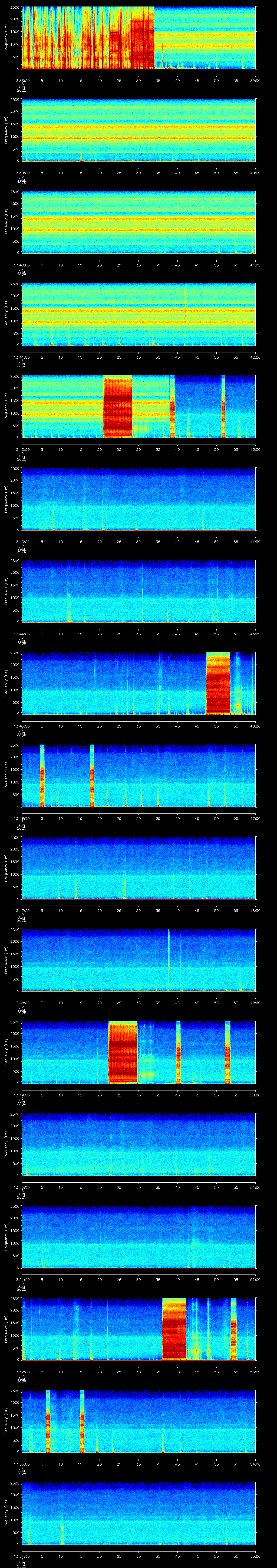Click the 13:47:00 timestamp label

click(x=21, y=910)
